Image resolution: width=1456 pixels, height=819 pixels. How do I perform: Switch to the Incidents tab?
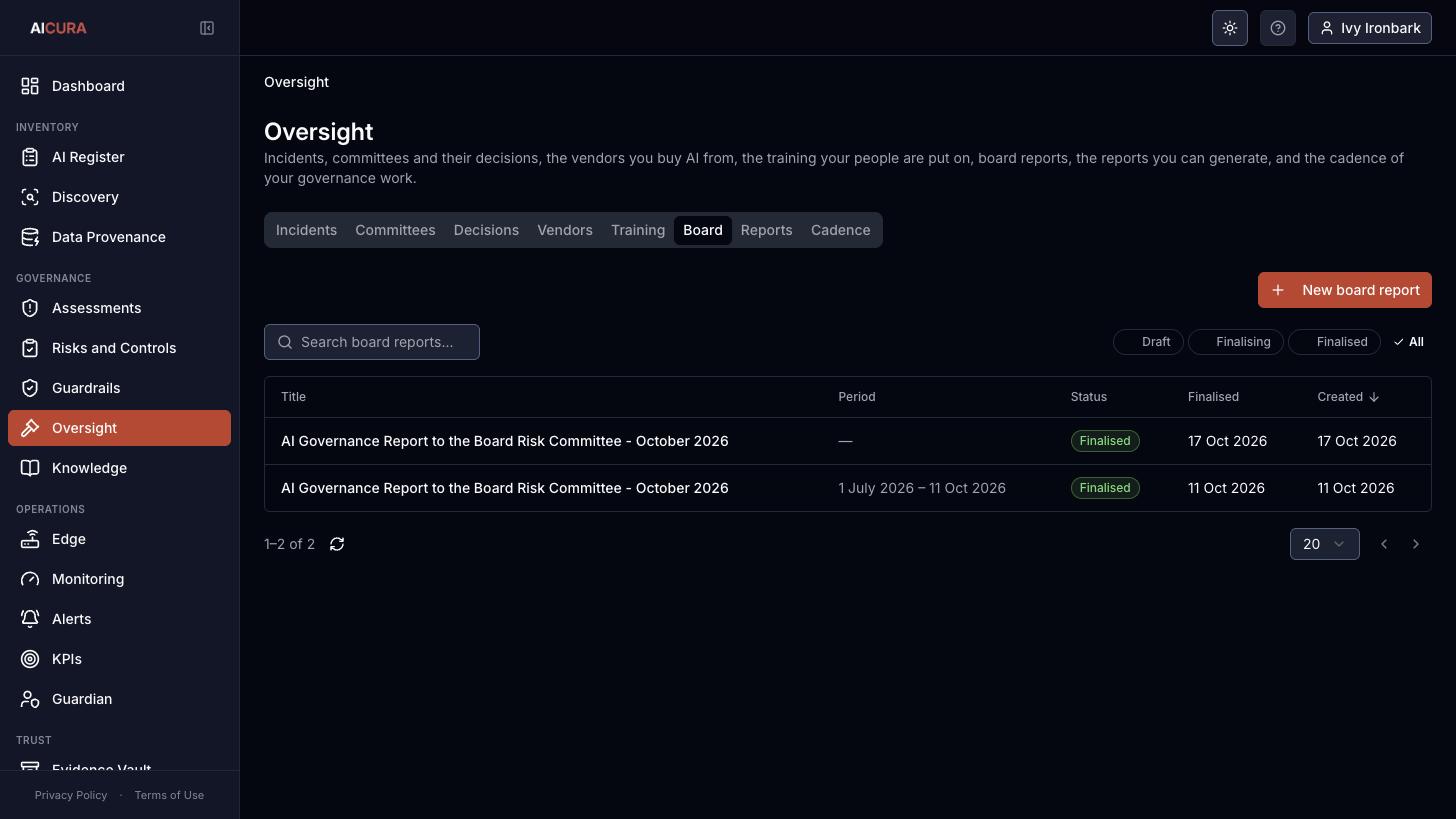pyautogui.click(x=306, y=230)
